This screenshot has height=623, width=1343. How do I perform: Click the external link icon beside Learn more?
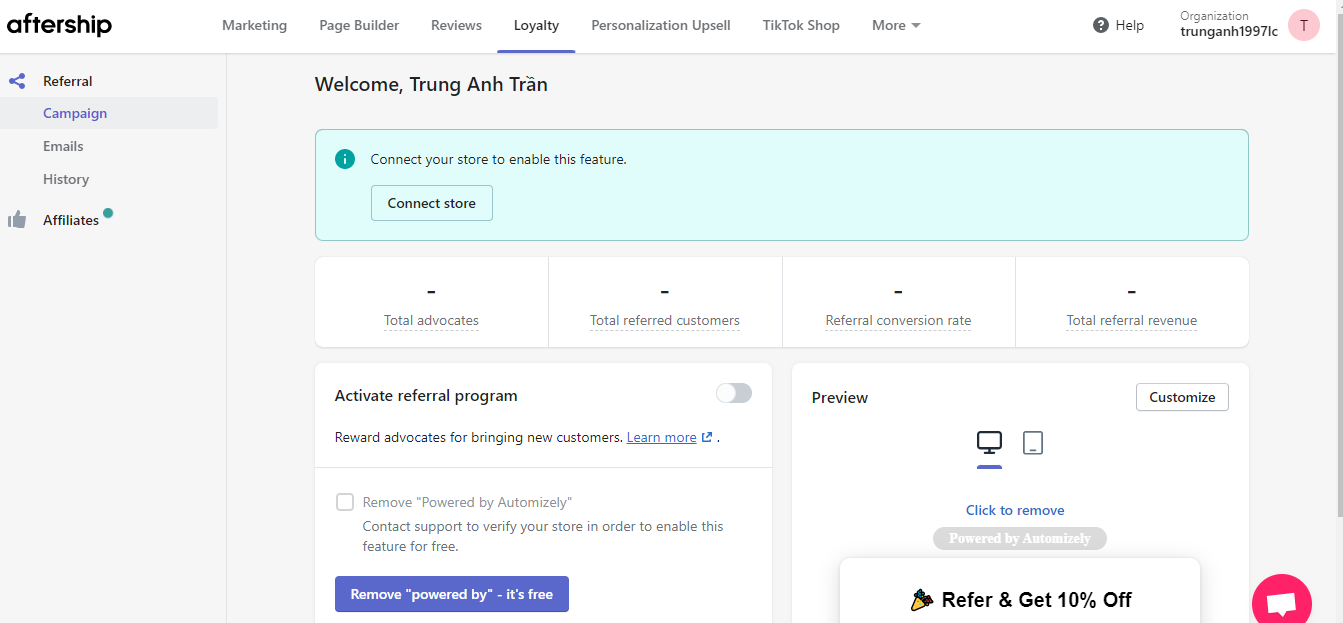pos(707,437)
